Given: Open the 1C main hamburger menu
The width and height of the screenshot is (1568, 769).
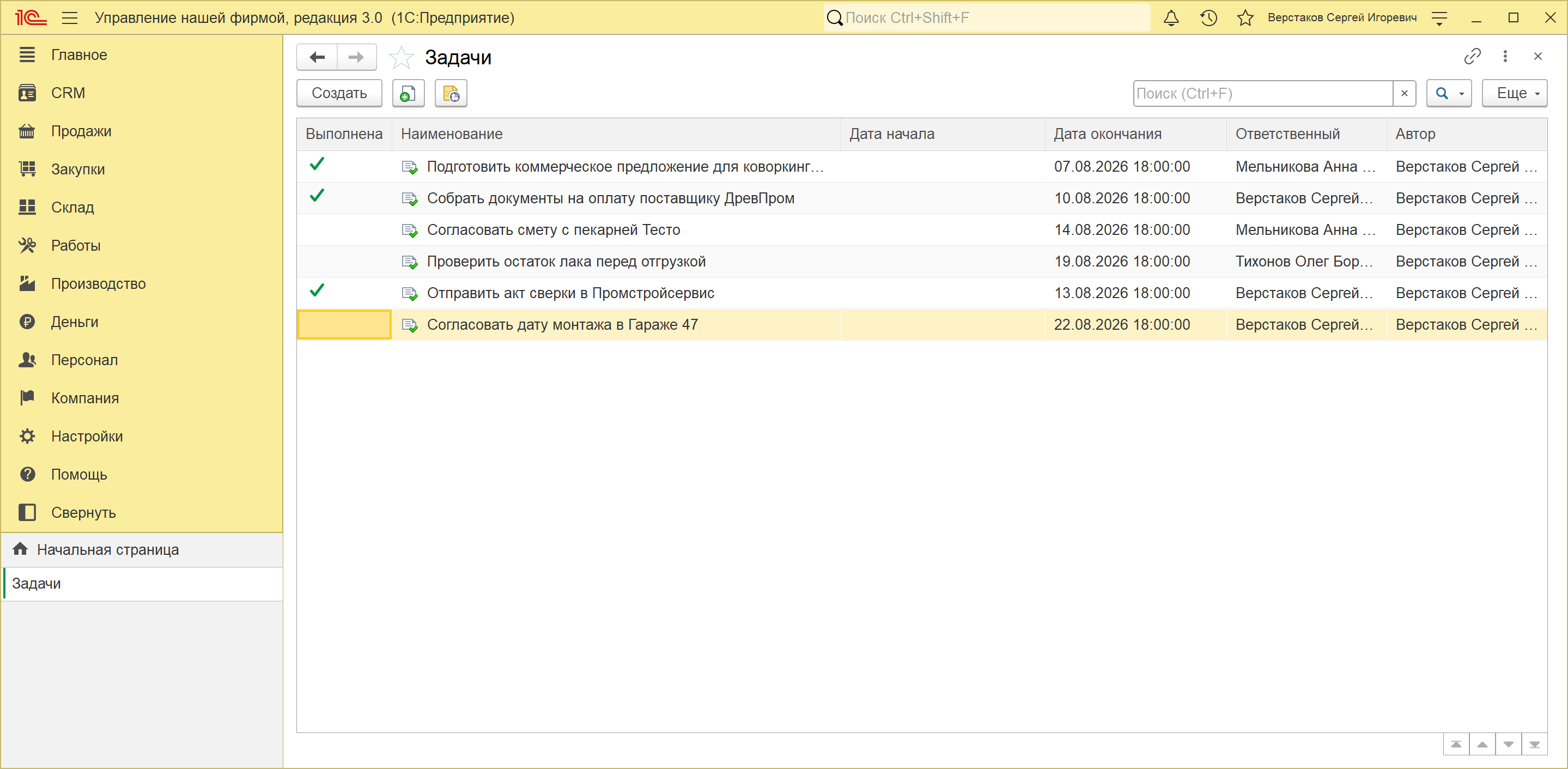Looking at the screenshot, I should (70, 17).
